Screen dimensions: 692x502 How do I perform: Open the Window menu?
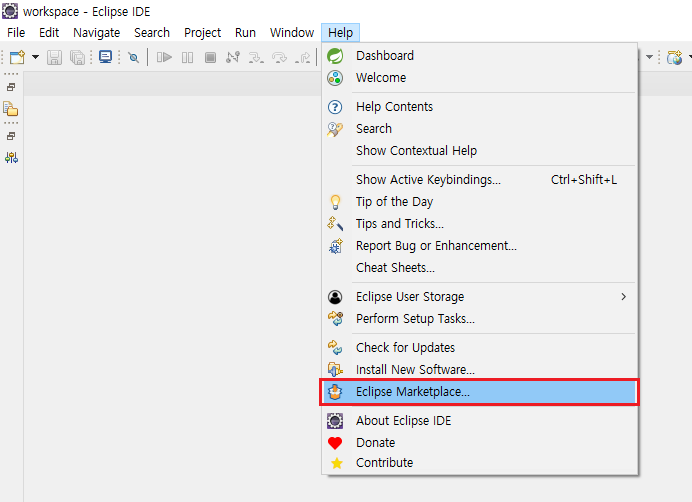click(x=292, y=33)
